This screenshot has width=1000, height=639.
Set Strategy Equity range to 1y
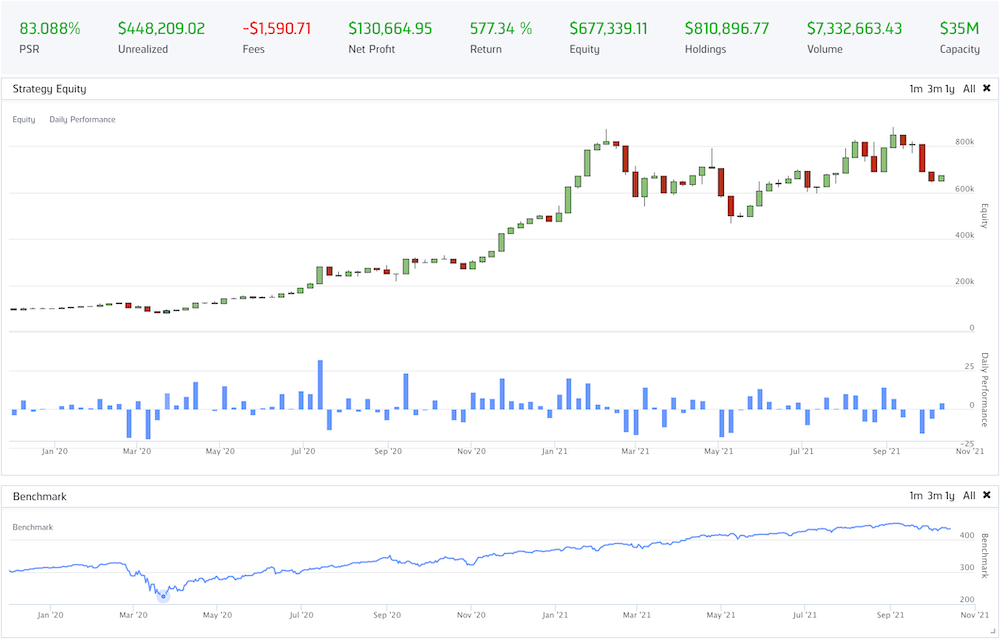click(951, 89)
